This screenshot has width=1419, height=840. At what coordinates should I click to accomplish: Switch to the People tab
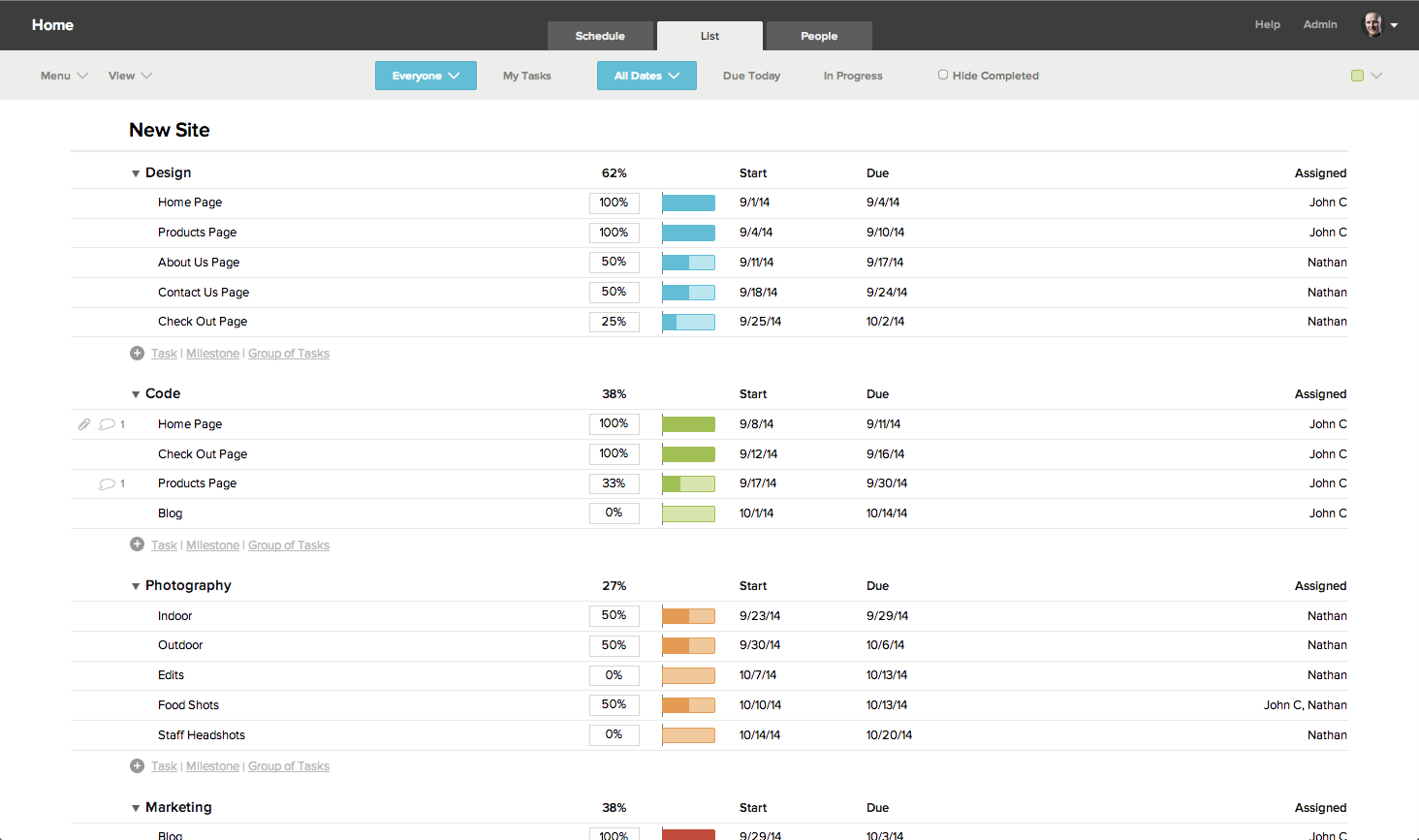coord(819,36)
